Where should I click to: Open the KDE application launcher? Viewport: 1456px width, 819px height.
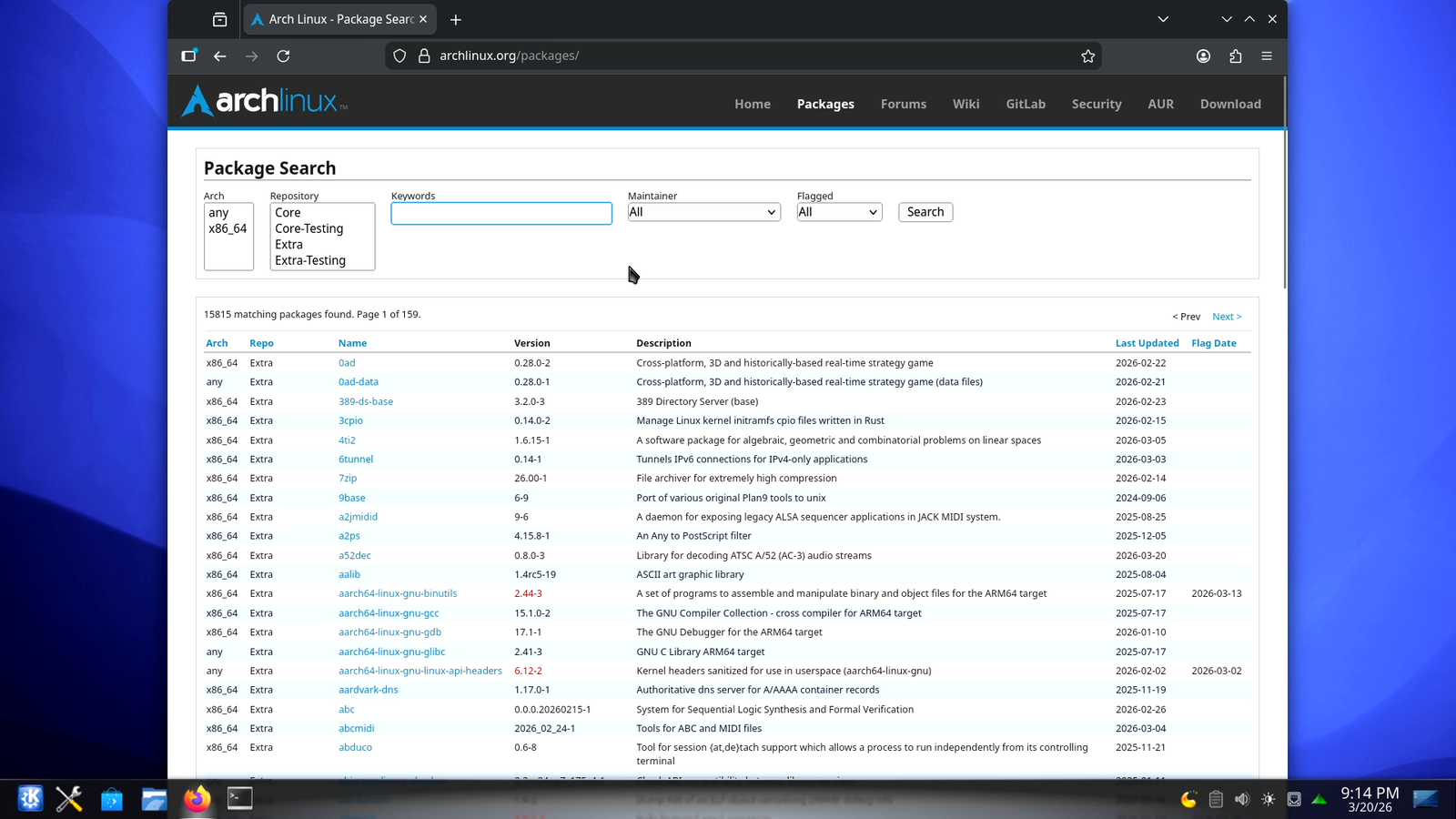coord(30,799)
